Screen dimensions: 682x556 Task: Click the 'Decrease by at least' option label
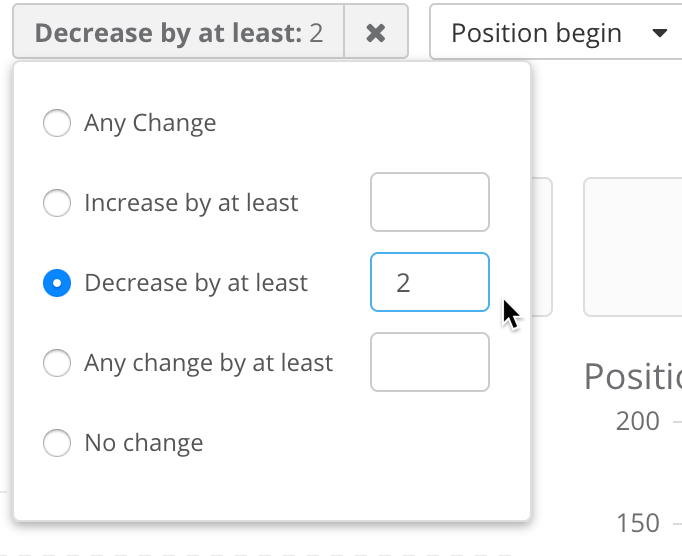(x=196, y=283)
